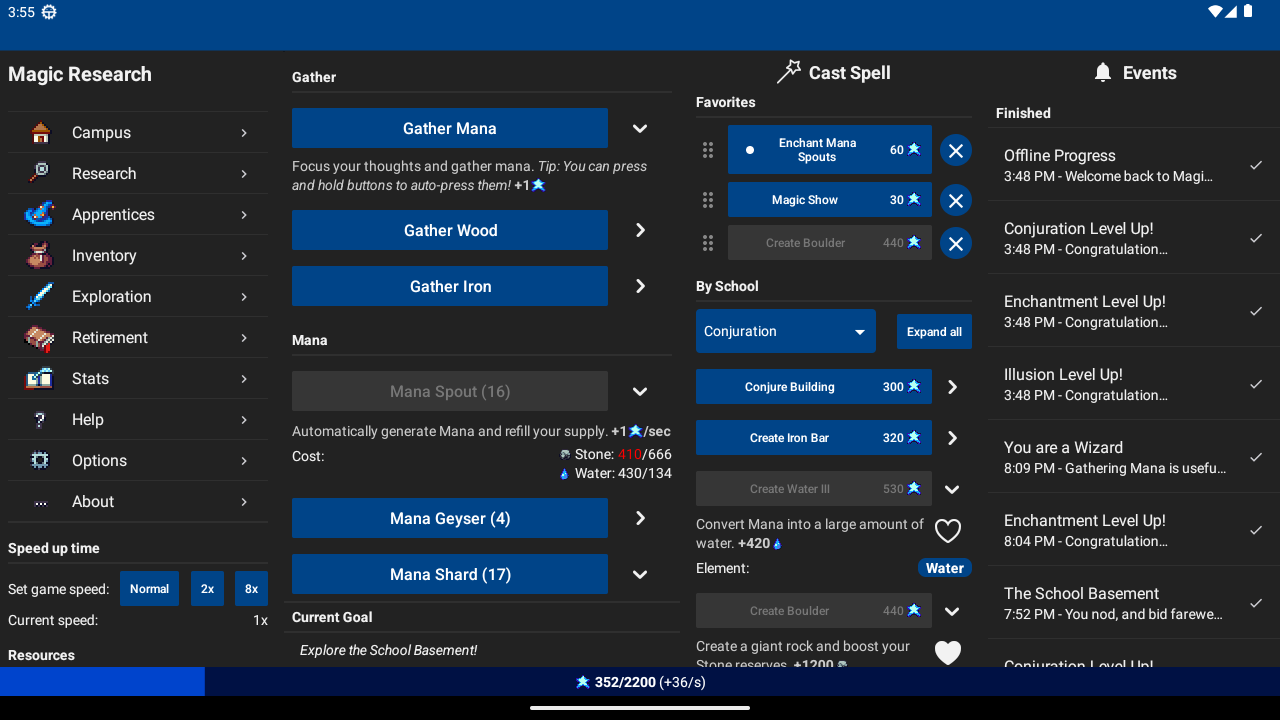Open the Apprentices wizard hat icon
The width and height of the screenshot is (1280, 720).
tap(38, 214)
